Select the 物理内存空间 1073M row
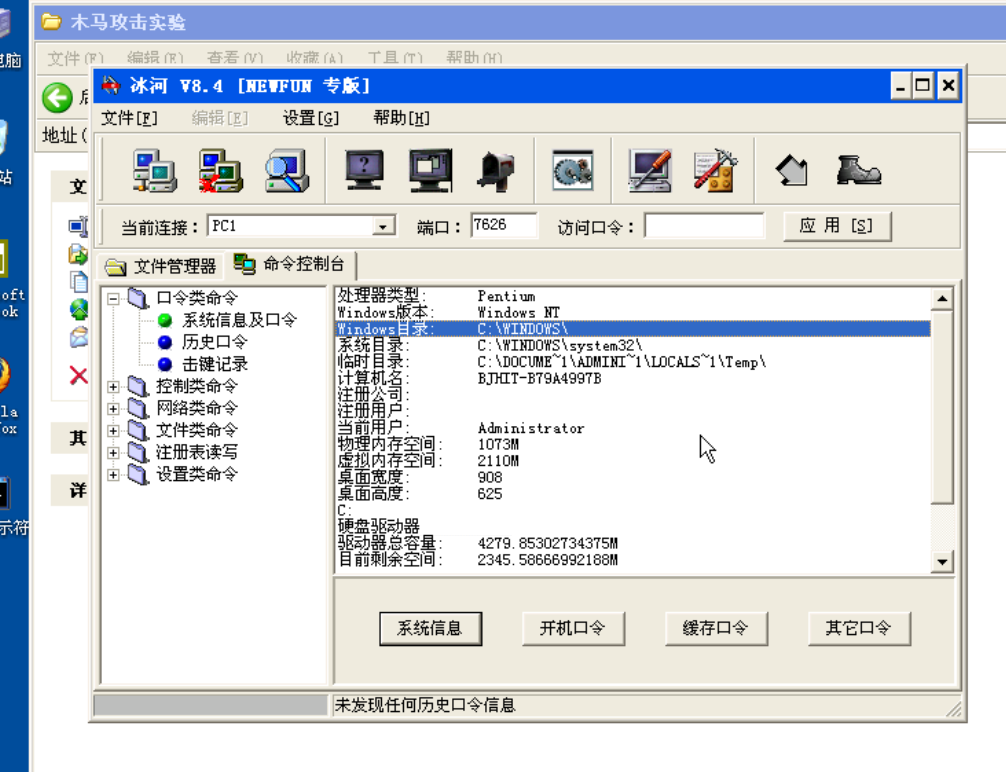 click(x=633, y=445)
